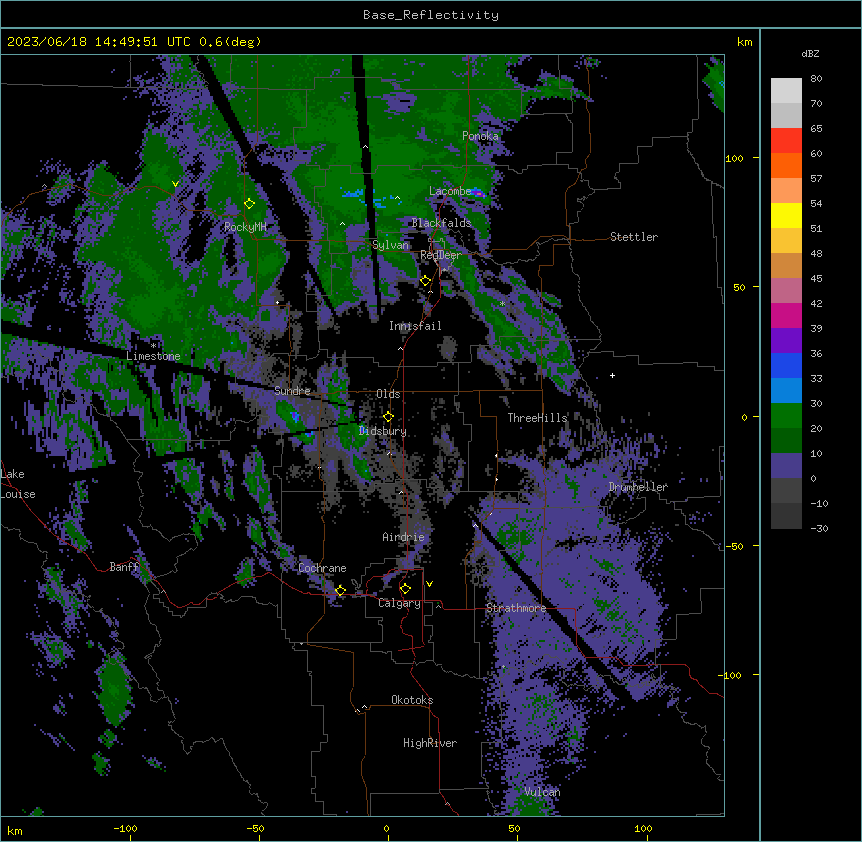Click the -50 tick on the vertical axis
This screenshot has width=862, height=842.
[x=734, y=546]
